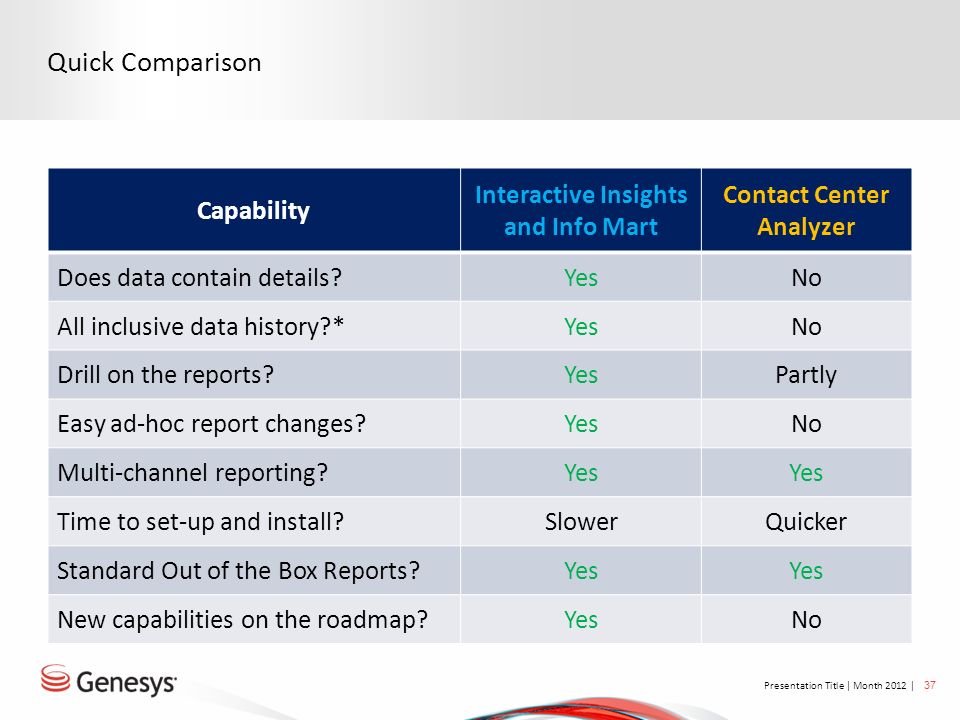The width and height of the screenshot is (960, 720).
Task: Click 'Does data contain details?' row label
Action: [x=200, y=278]
